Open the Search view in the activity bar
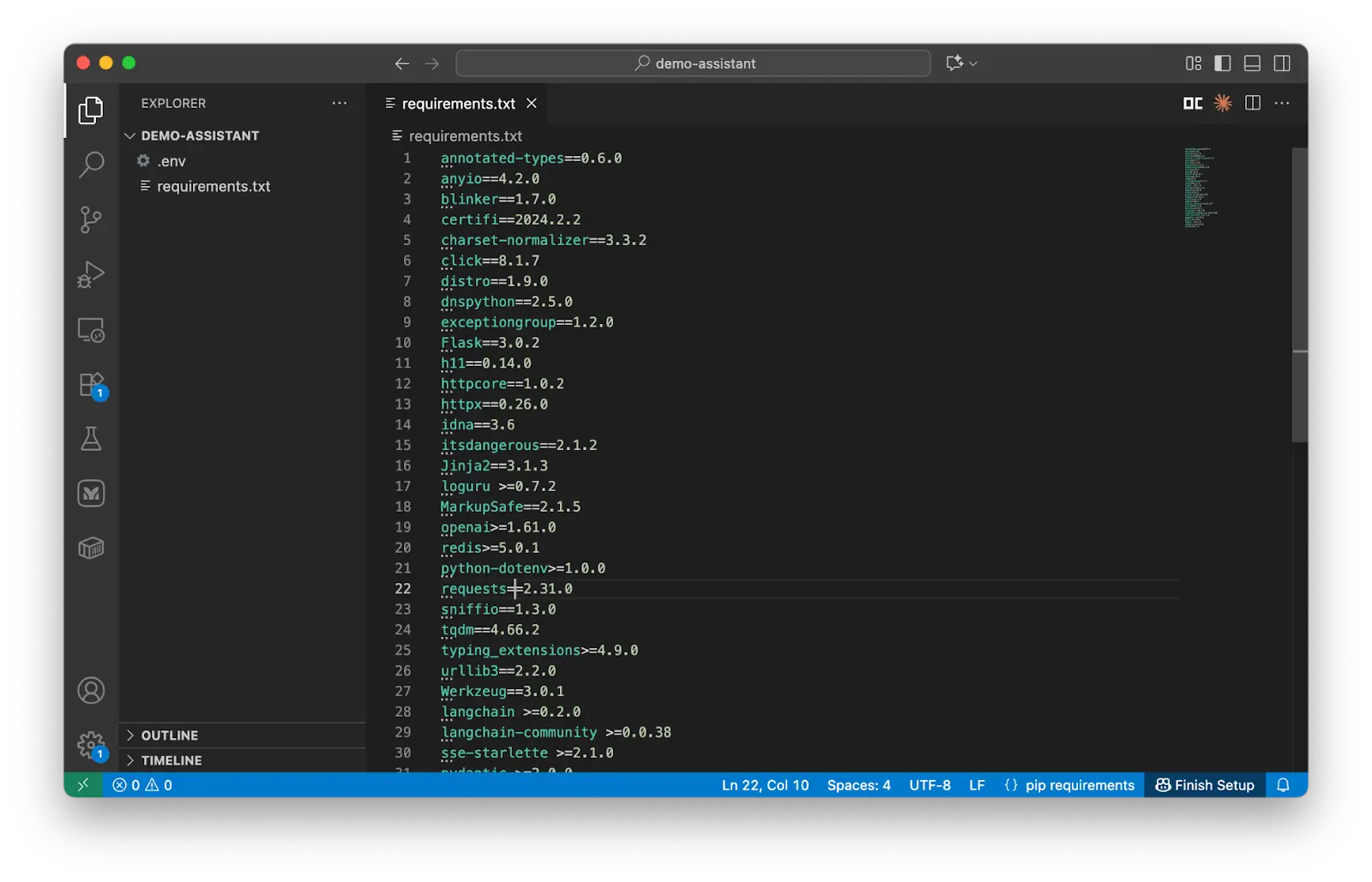The height and width of the screenshot is (882, 1372). [x=91, y=165]
